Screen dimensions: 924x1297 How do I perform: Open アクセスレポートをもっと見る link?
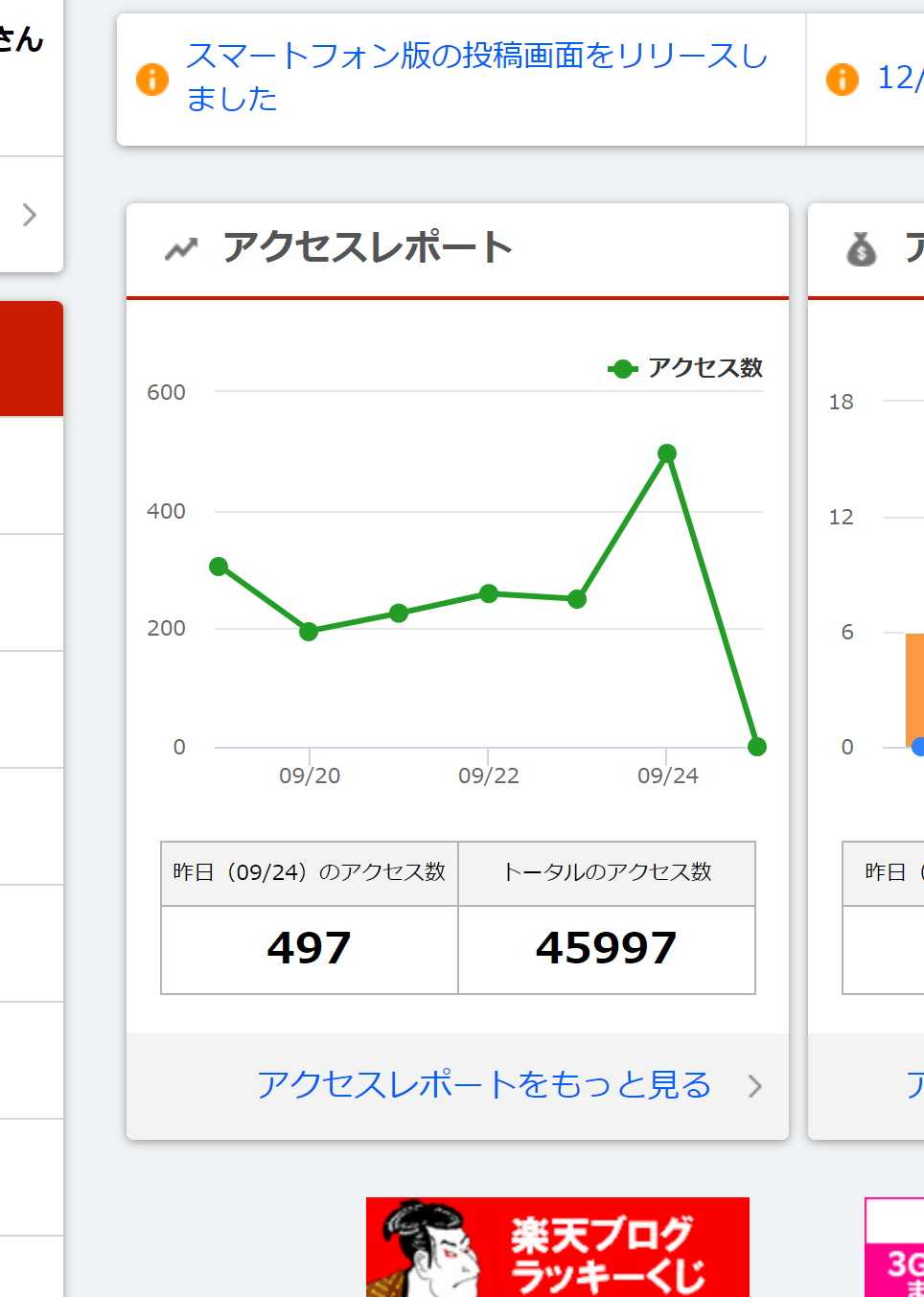(484, 1085)
